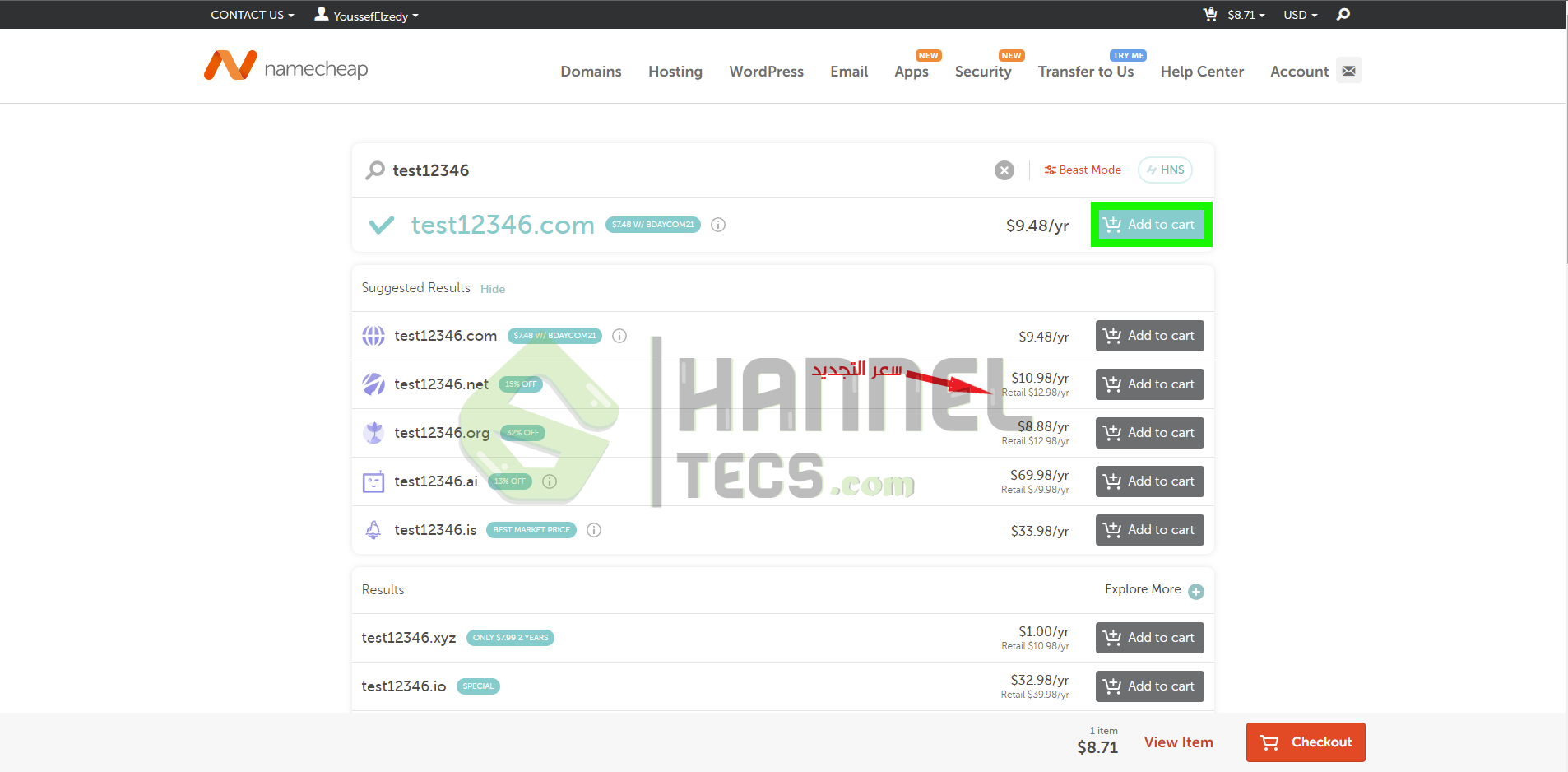
Task: Add suggested test12346.com to cart
Action: [x=1149, y=336]
